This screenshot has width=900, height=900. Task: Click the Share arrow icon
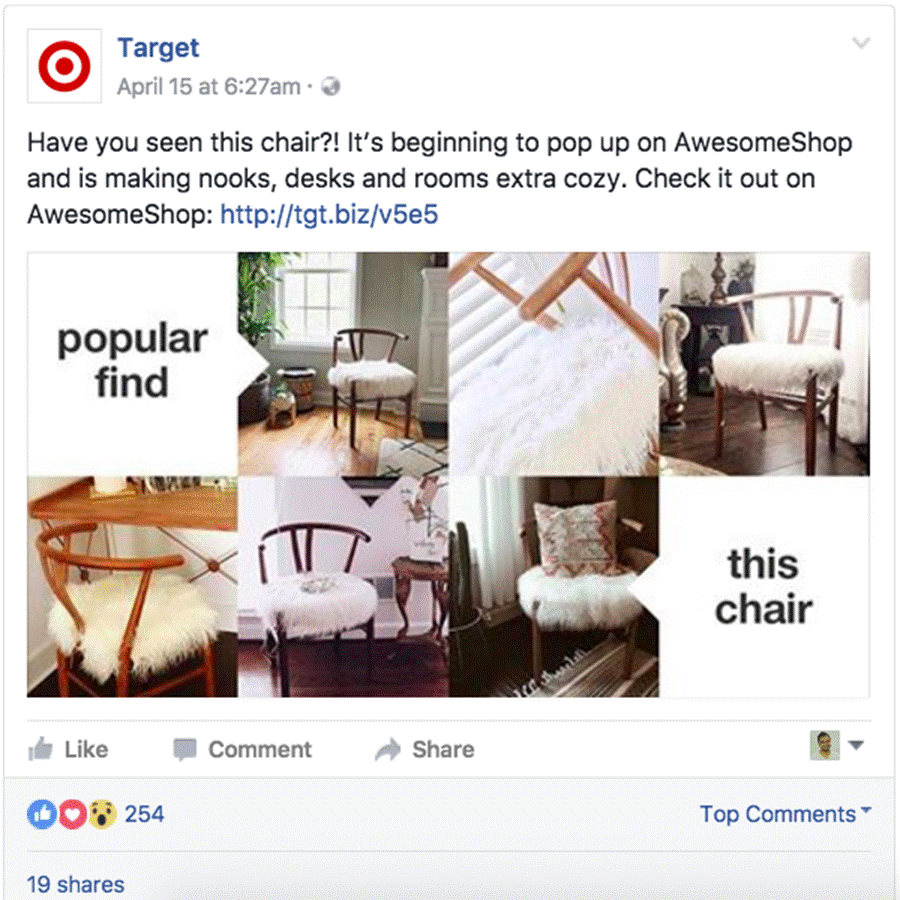click(x=388, y=750)
